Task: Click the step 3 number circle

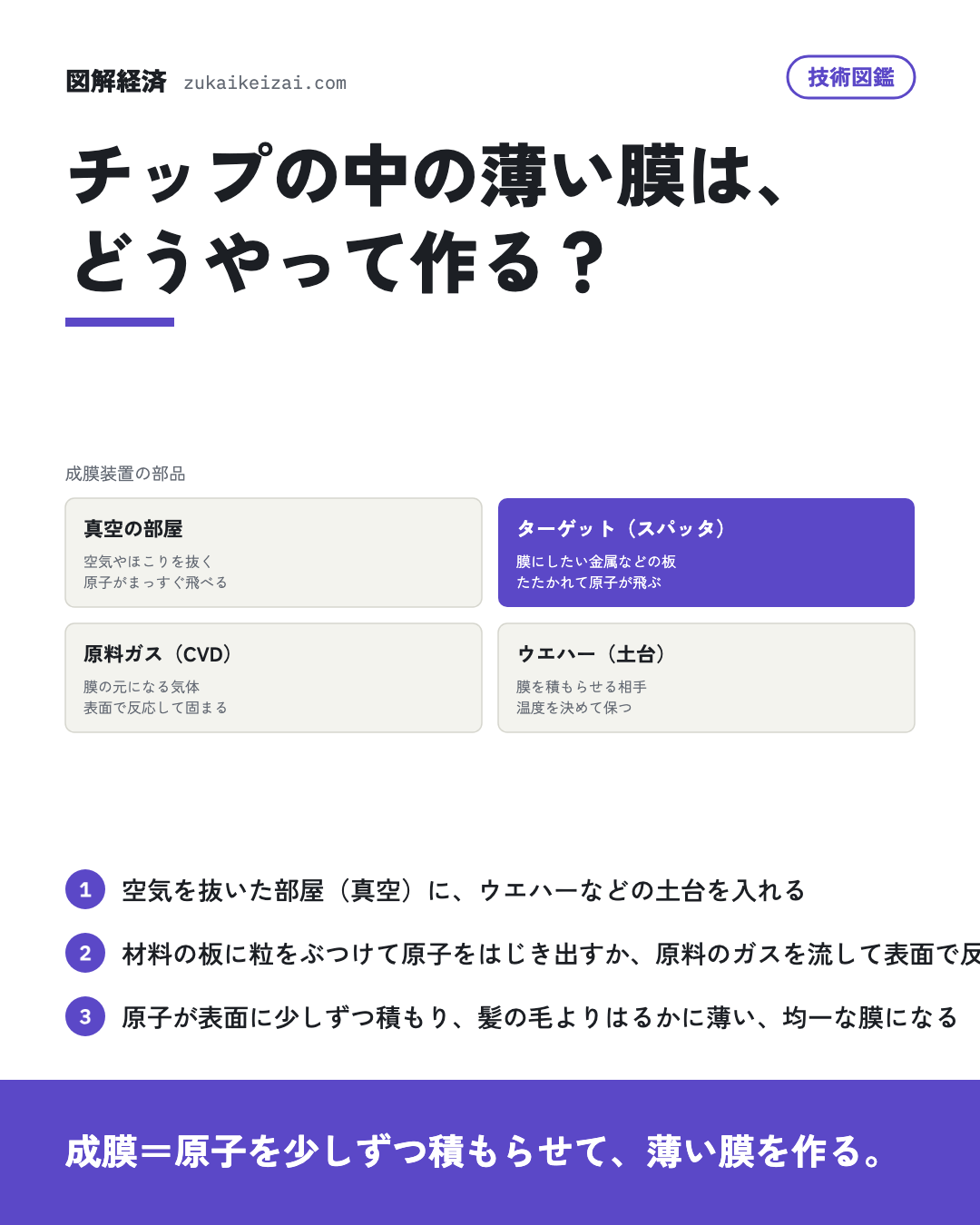Action: [x=85, y=1016]
